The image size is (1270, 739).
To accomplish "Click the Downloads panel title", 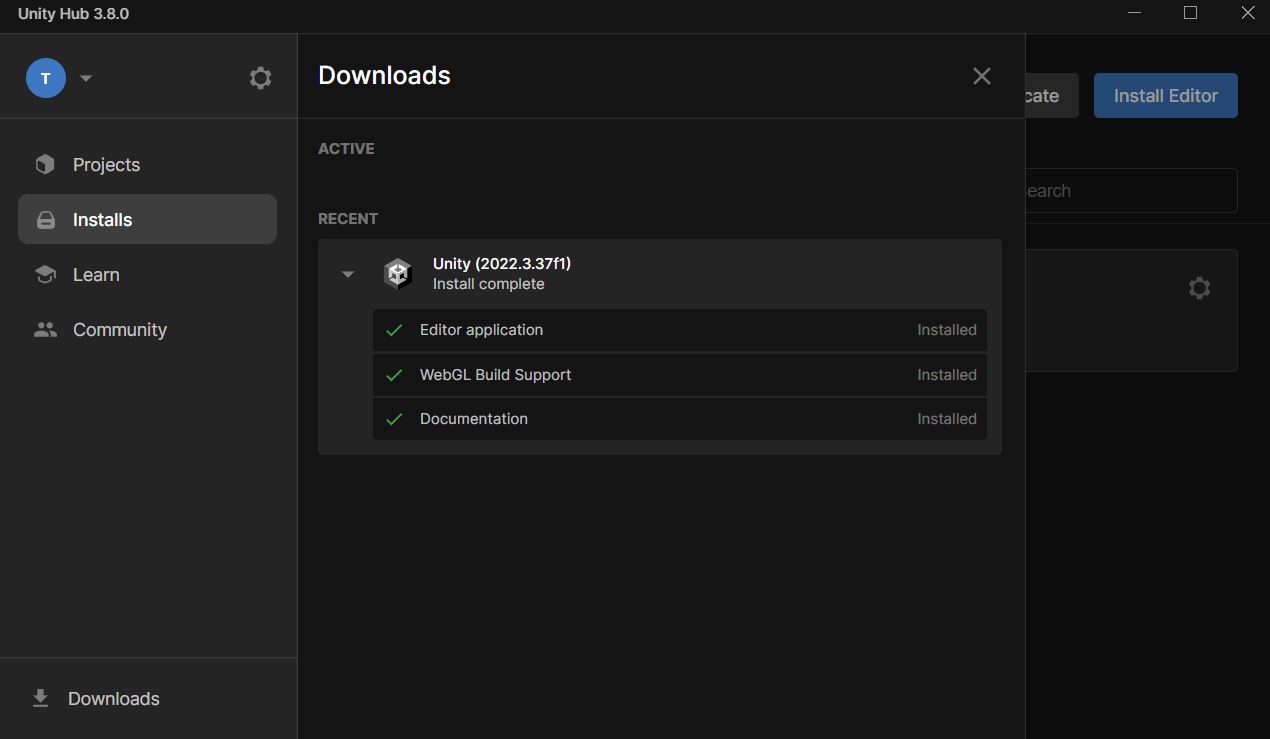I will click(x=384, y=76).
